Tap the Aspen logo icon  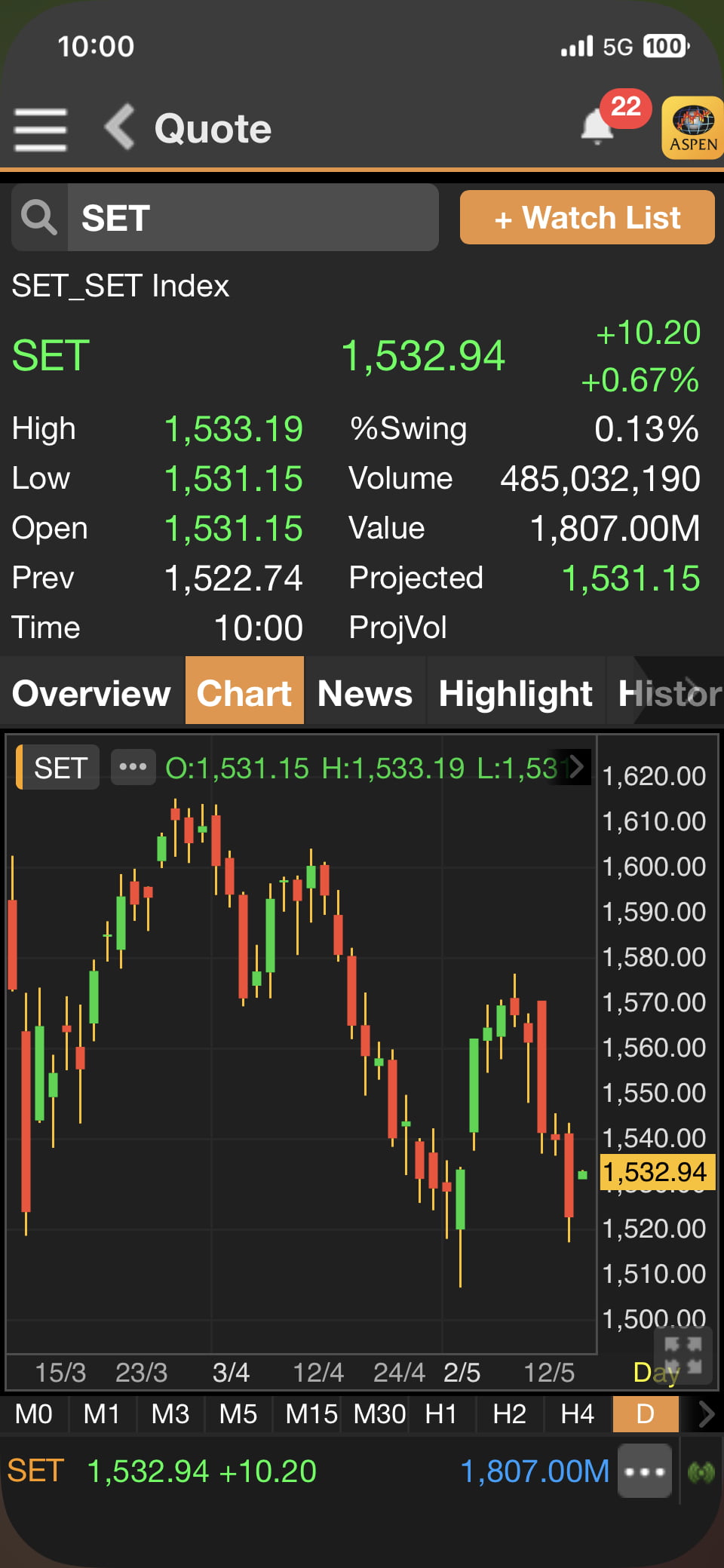point(692,127)
